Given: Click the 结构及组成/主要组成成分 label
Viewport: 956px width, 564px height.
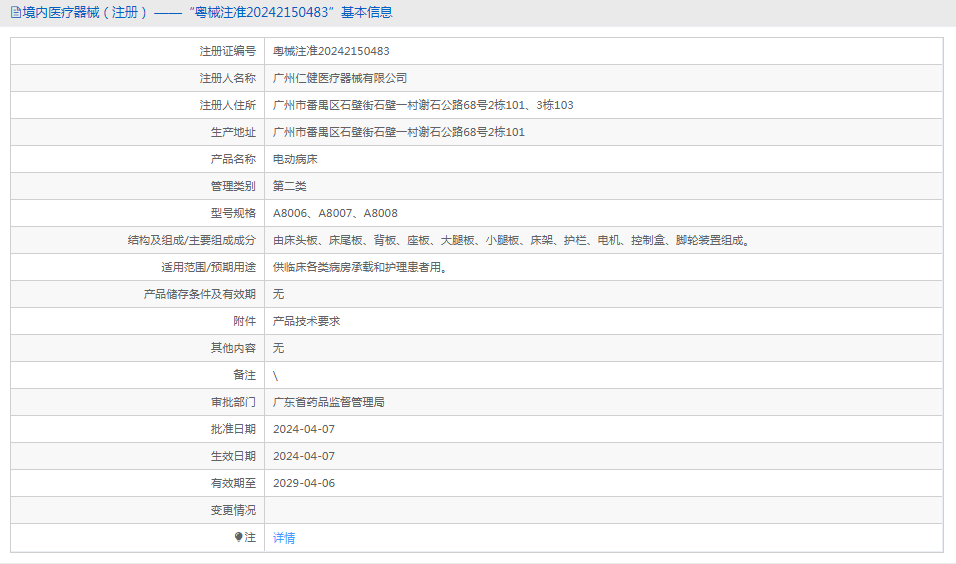Looking at the screenshot, I should [191, 240].
